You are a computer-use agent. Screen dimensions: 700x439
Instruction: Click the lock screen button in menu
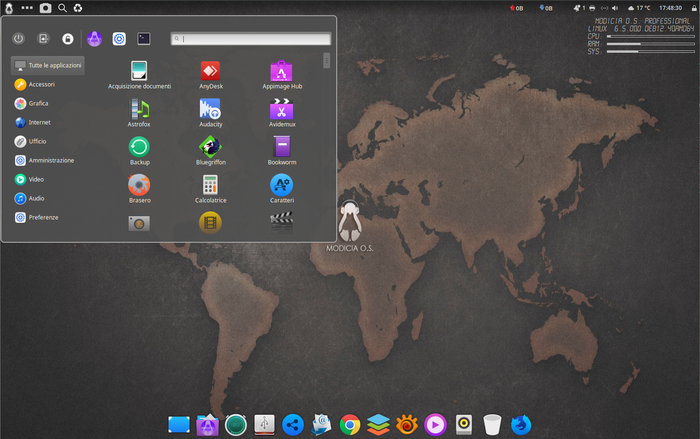coord(67,39)
